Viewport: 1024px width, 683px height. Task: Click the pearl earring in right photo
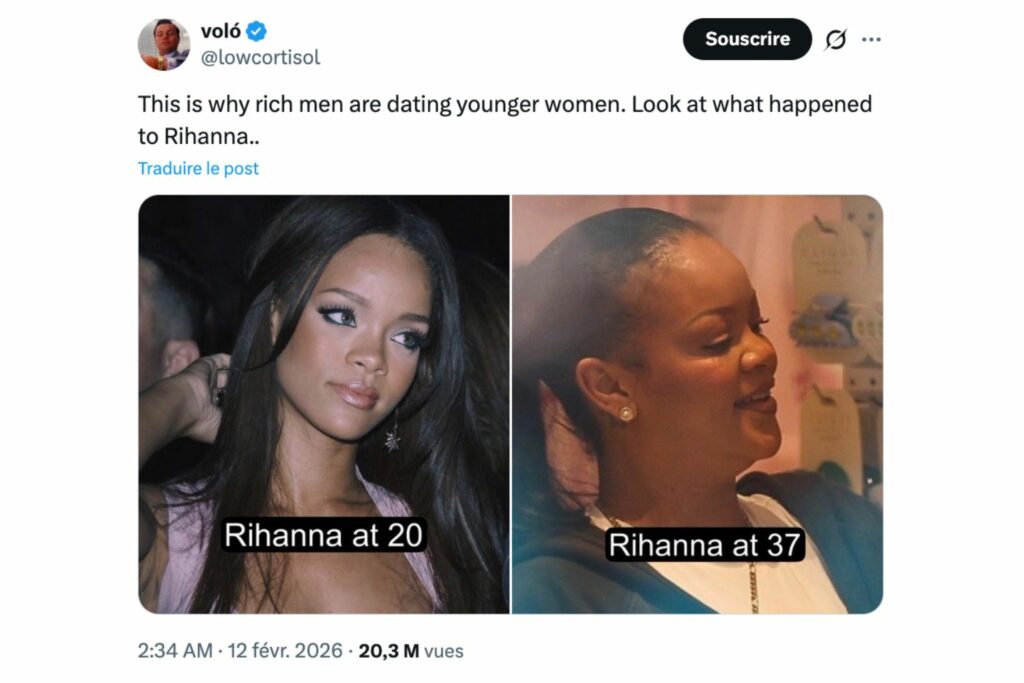(x=626, y=412)
